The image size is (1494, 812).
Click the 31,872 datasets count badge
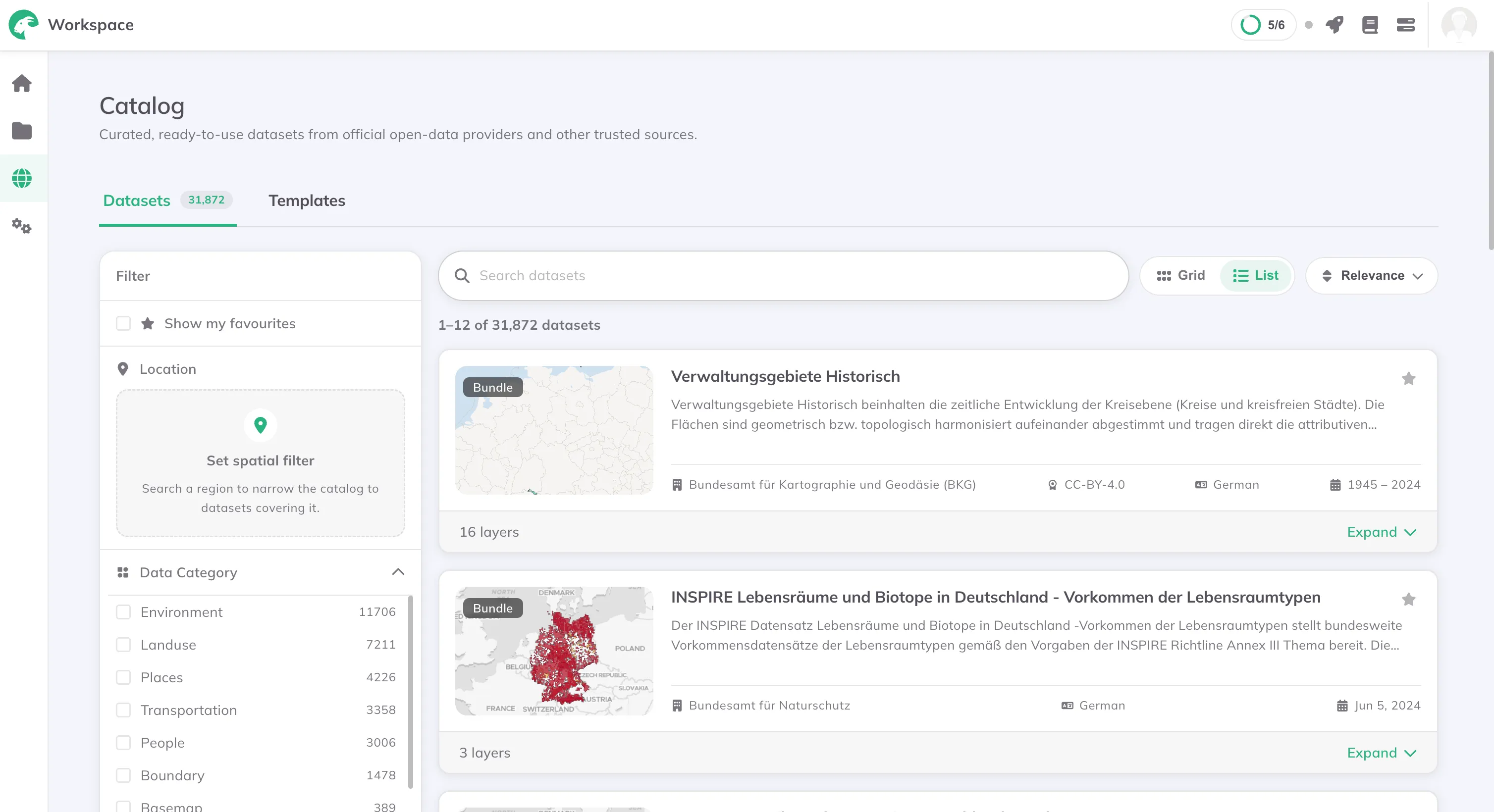pyautogui.click(x=206, y=200)
